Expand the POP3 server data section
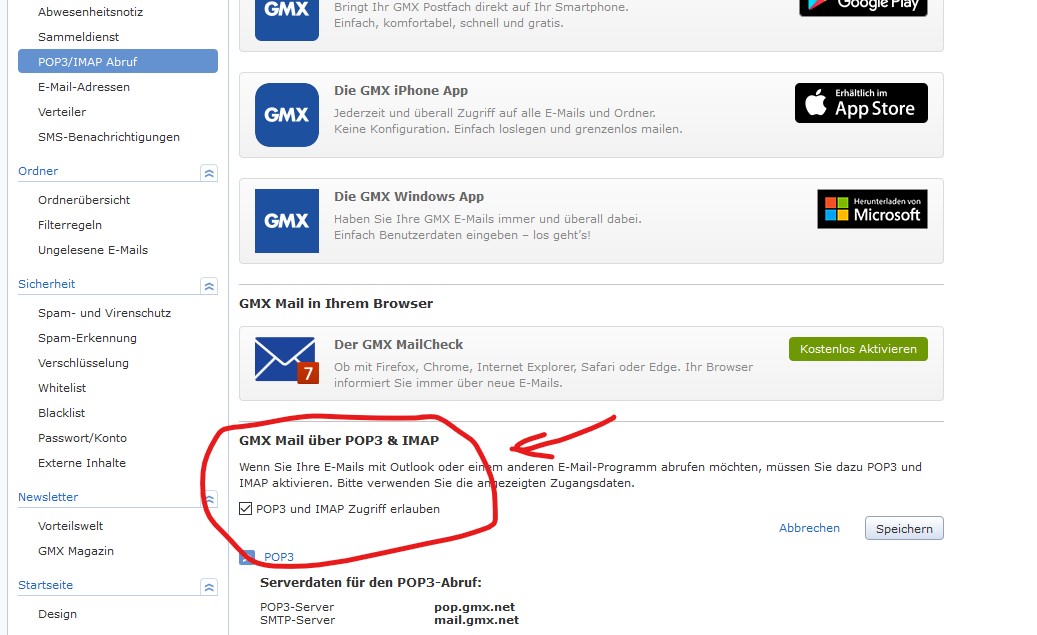This screenshot has width=1037, height=635. [247, 557]
